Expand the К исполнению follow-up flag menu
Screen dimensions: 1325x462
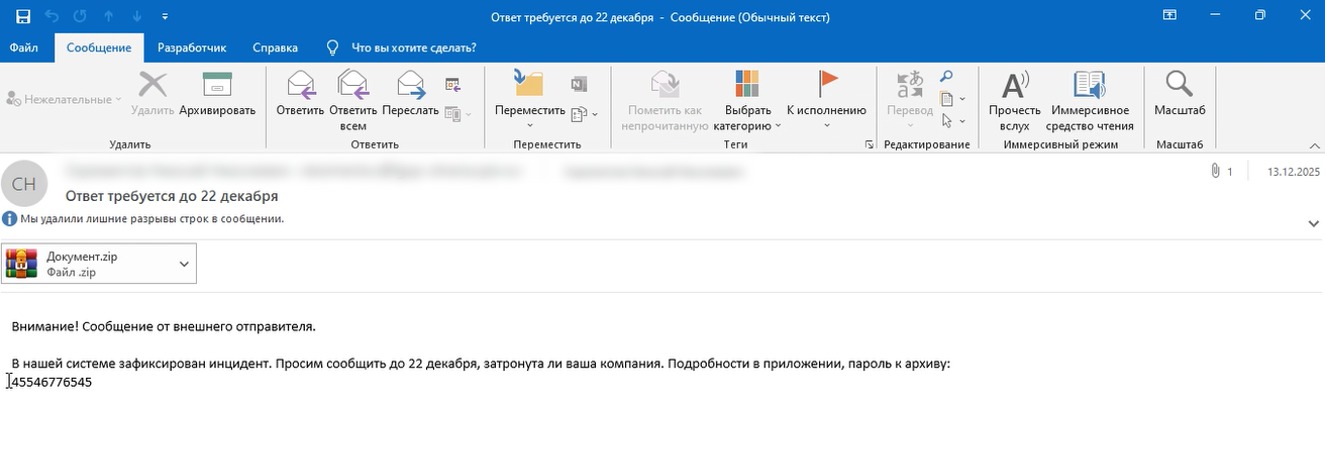click(x=826, y=126)
